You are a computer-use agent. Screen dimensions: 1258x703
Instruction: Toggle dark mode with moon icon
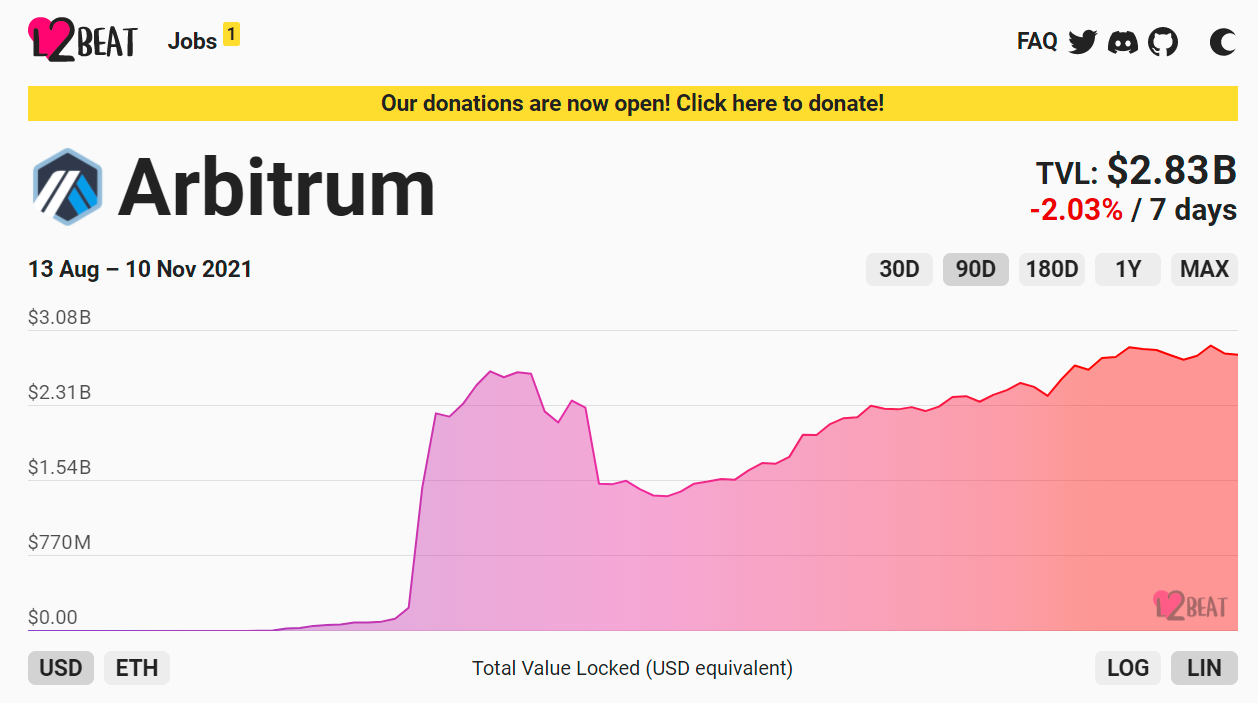[x=1222, y=42]
